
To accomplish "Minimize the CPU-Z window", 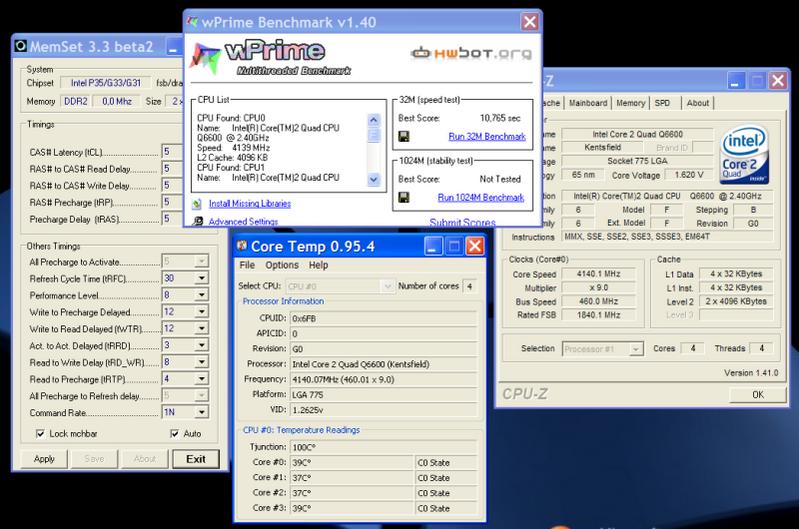I will (735, 81).
